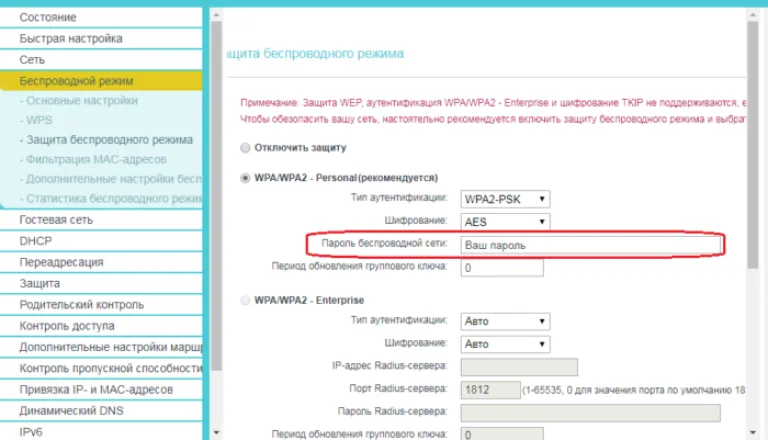Click main page scrollbar up arrow
Viewport: 768px width, 440px height.
(753, 15)
